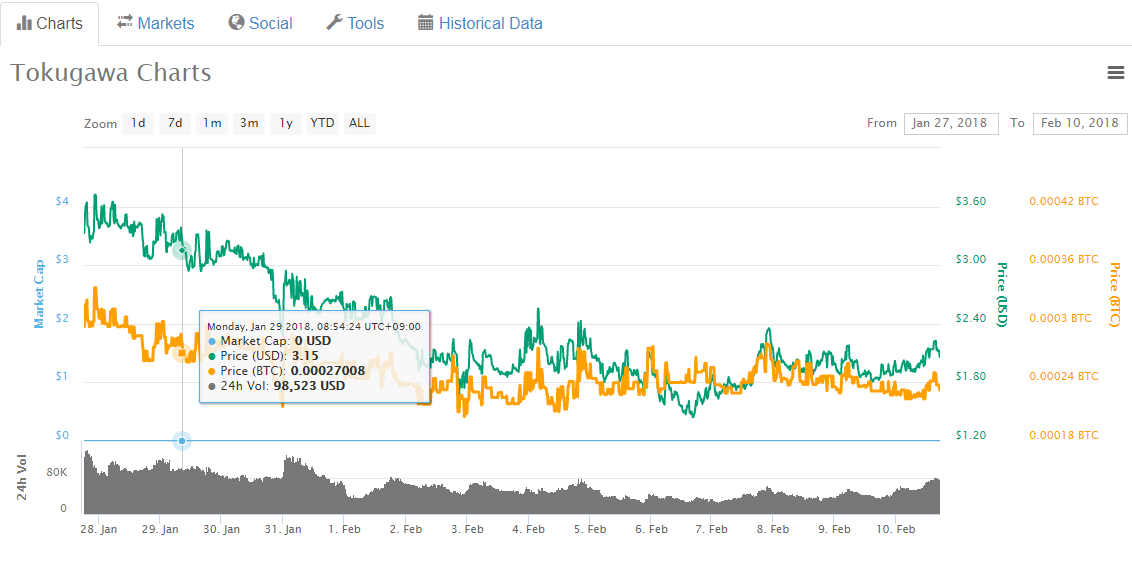This screenshot has width=1132, height=562.
Task: Show ALL data with zoom button
Action: (x=359, y=123)
